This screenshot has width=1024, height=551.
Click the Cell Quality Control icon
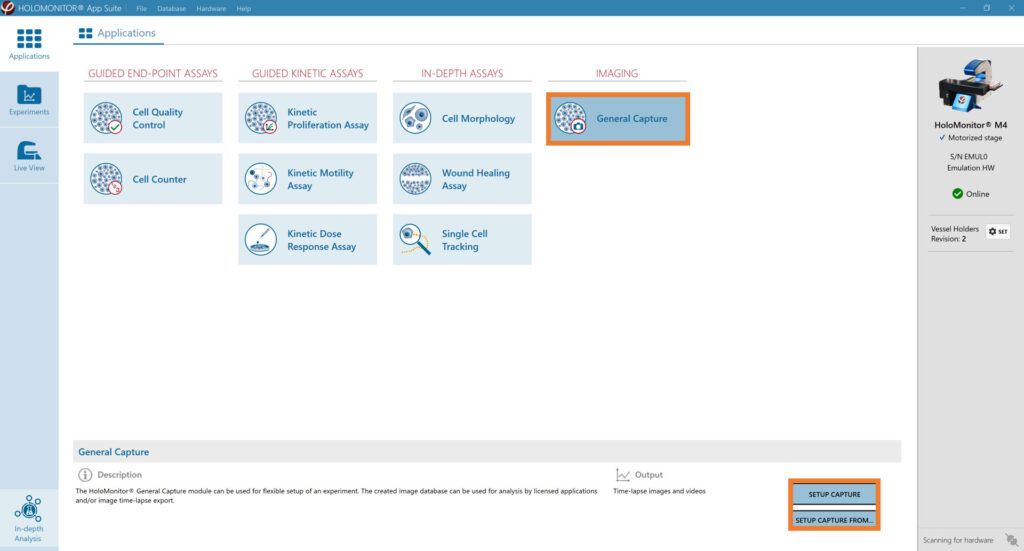pos(106,118)
